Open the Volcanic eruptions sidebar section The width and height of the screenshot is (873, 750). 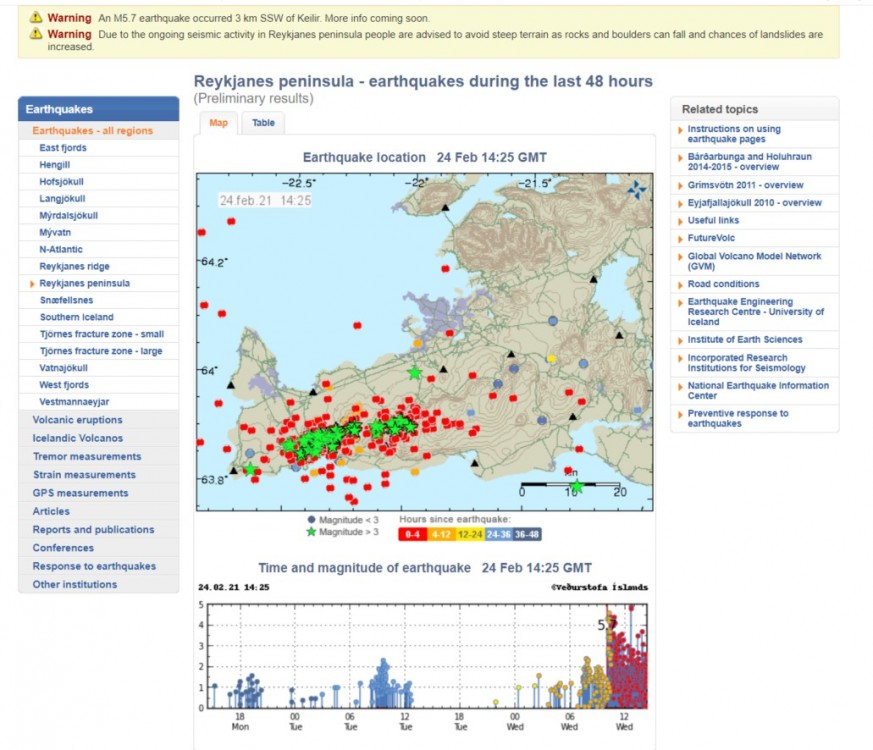[78, 420]
